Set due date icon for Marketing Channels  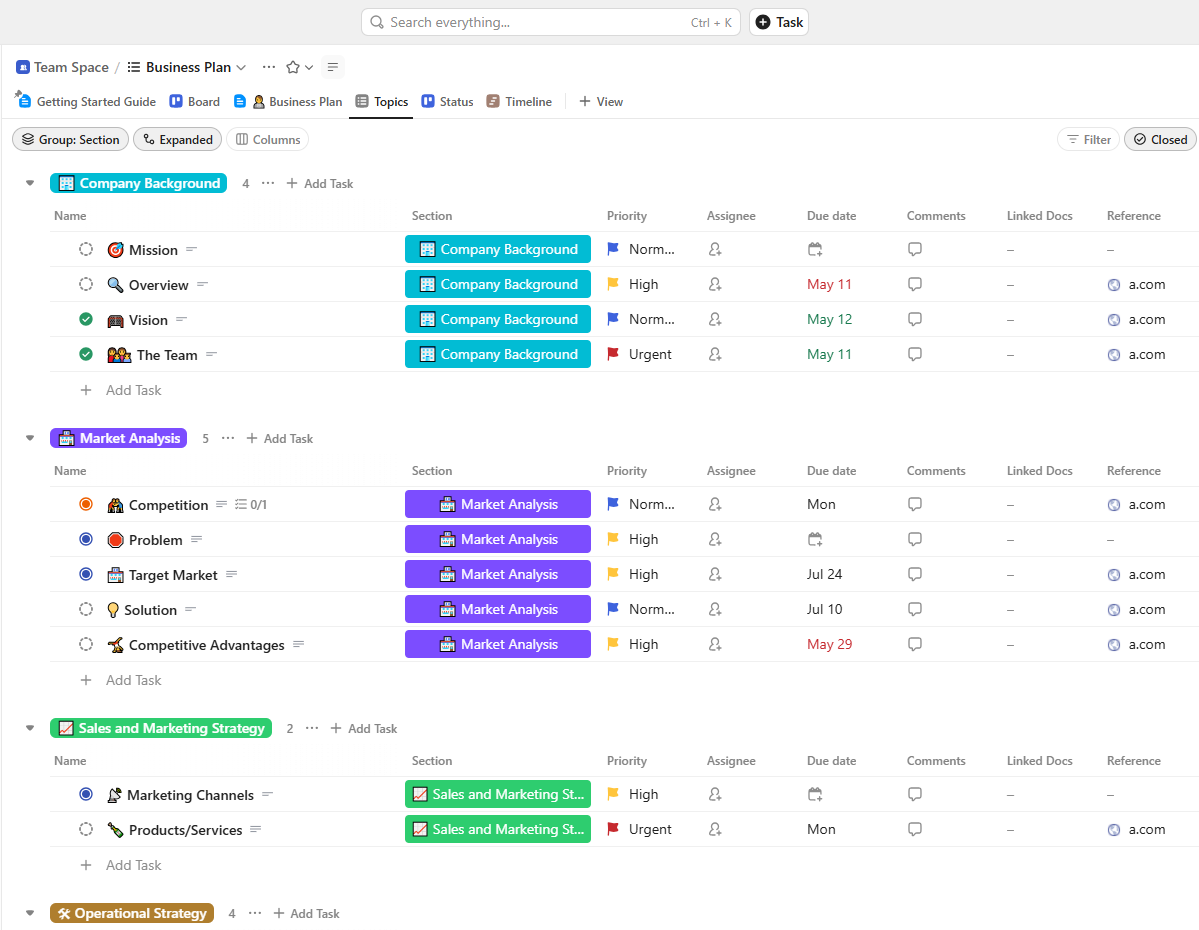pos(815,795)
